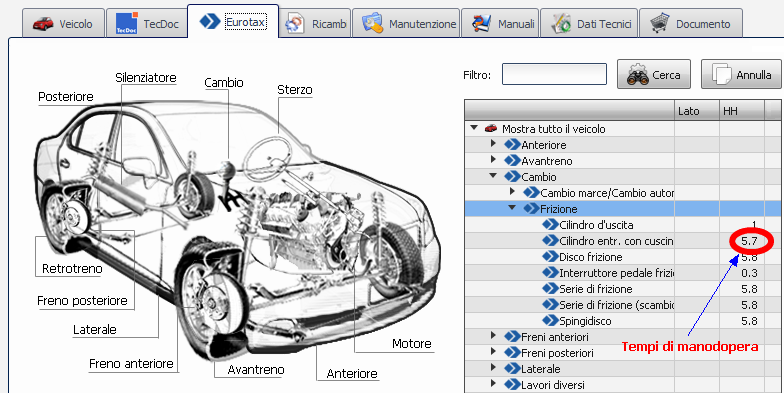Expand the Avantreno tree node
The height and width of the screenshot is (393, 784).
point(493,160)
